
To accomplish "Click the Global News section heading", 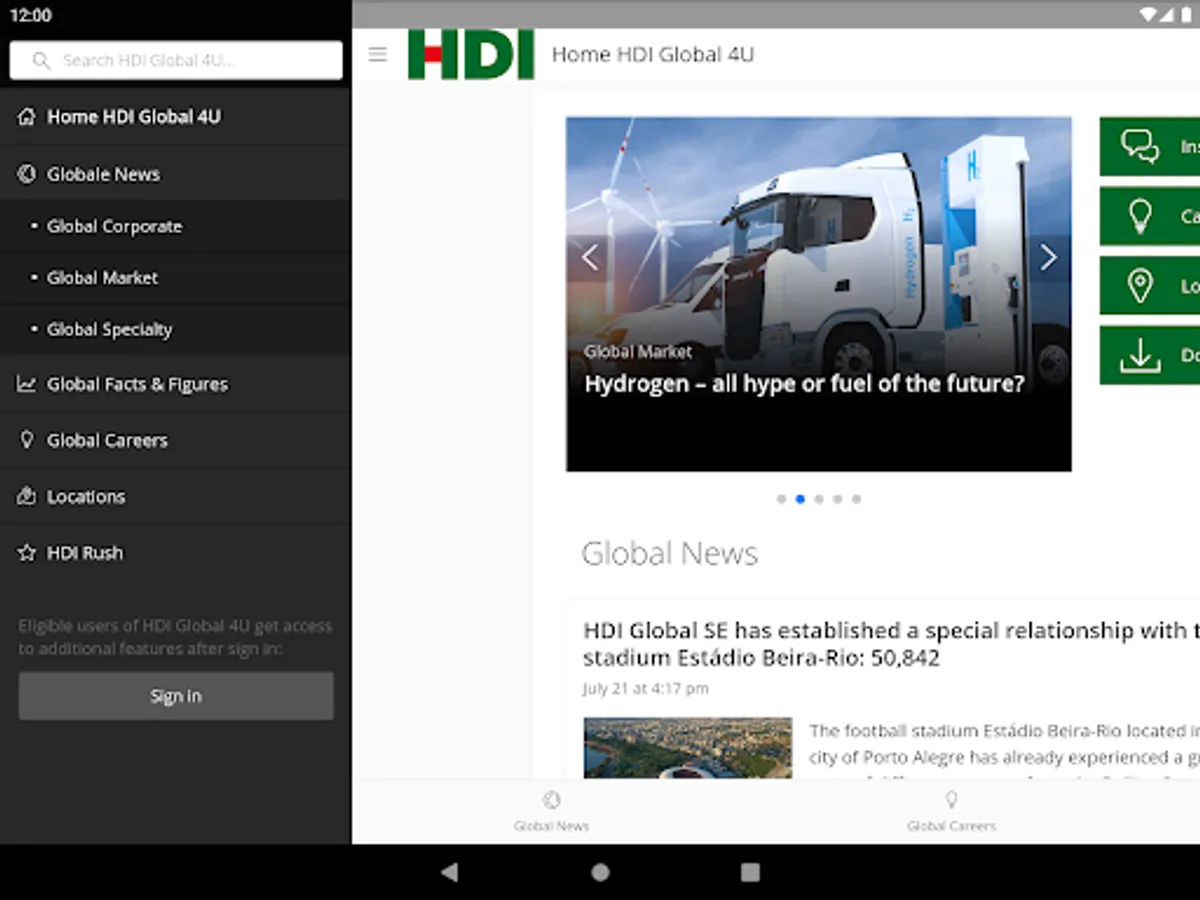I will click(670, 553).
